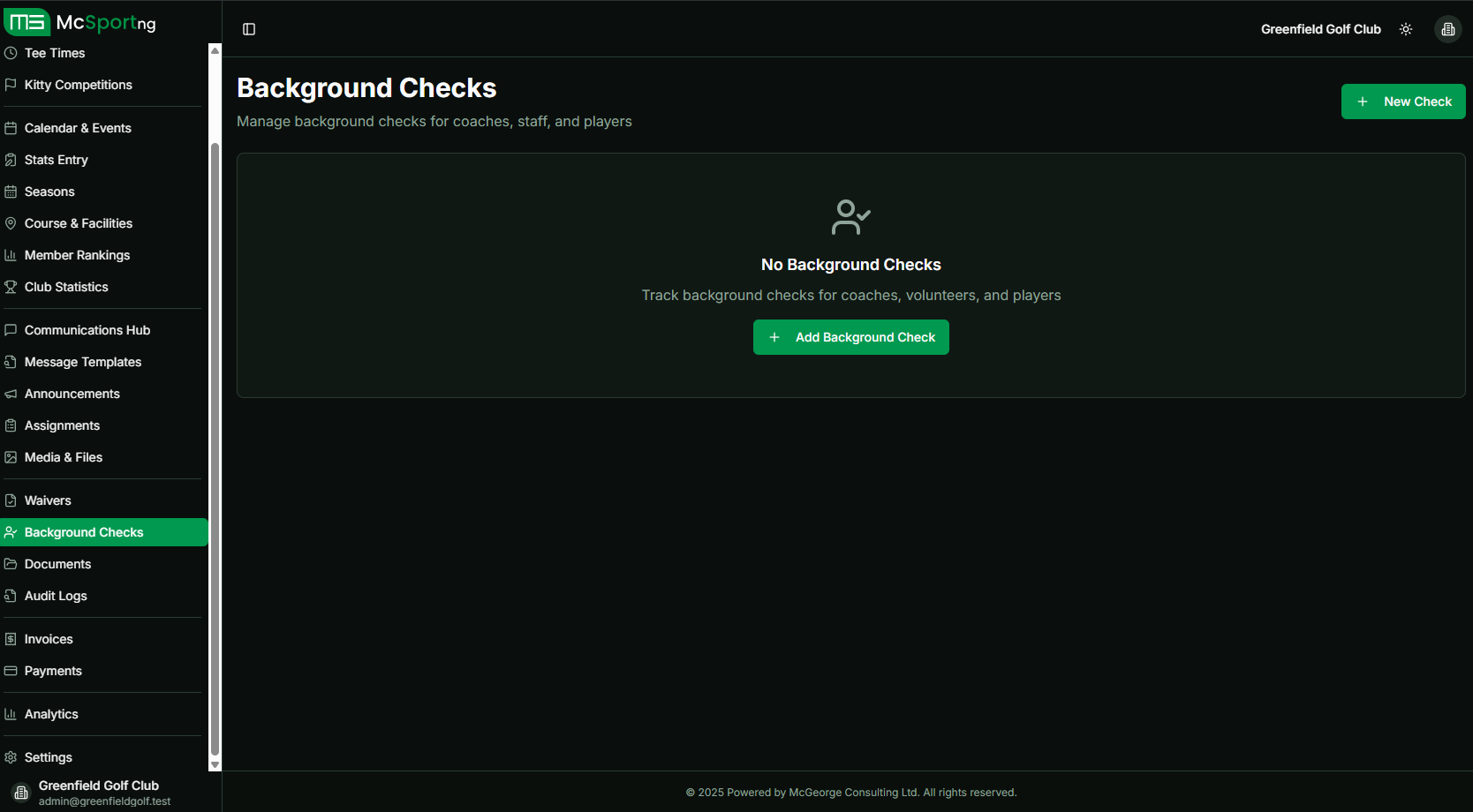
Task: Click the map pin icon for Course & Facilities
Action: pyautogui.click(x=10, y=223)
